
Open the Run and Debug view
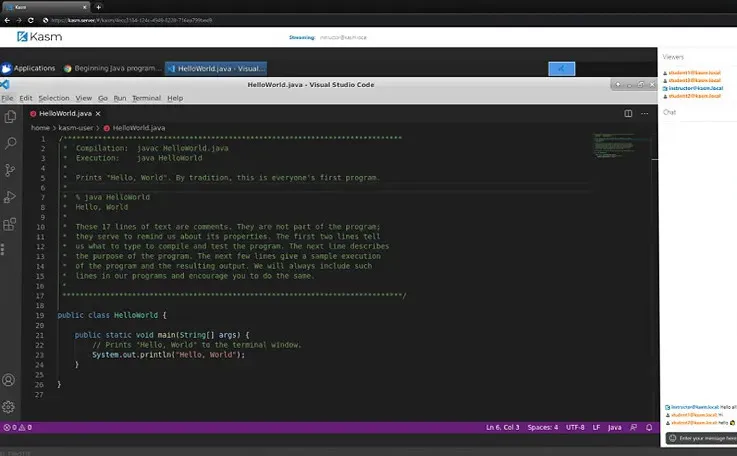[x=10, y=197]
